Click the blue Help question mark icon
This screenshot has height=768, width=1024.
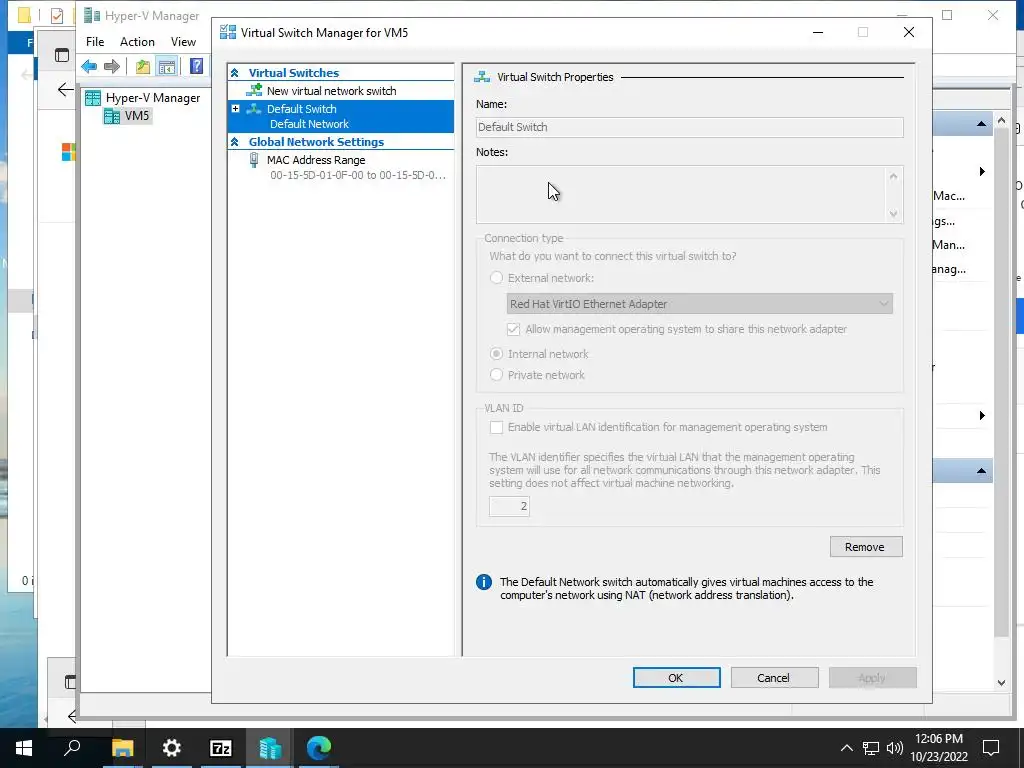coord(196,66)
